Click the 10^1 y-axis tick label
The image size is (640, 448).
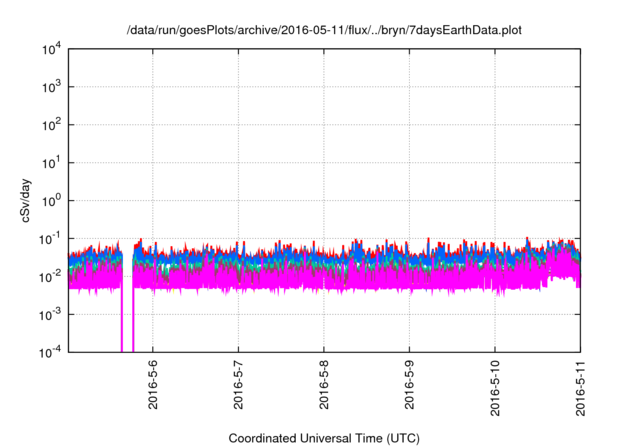(52, 163)
